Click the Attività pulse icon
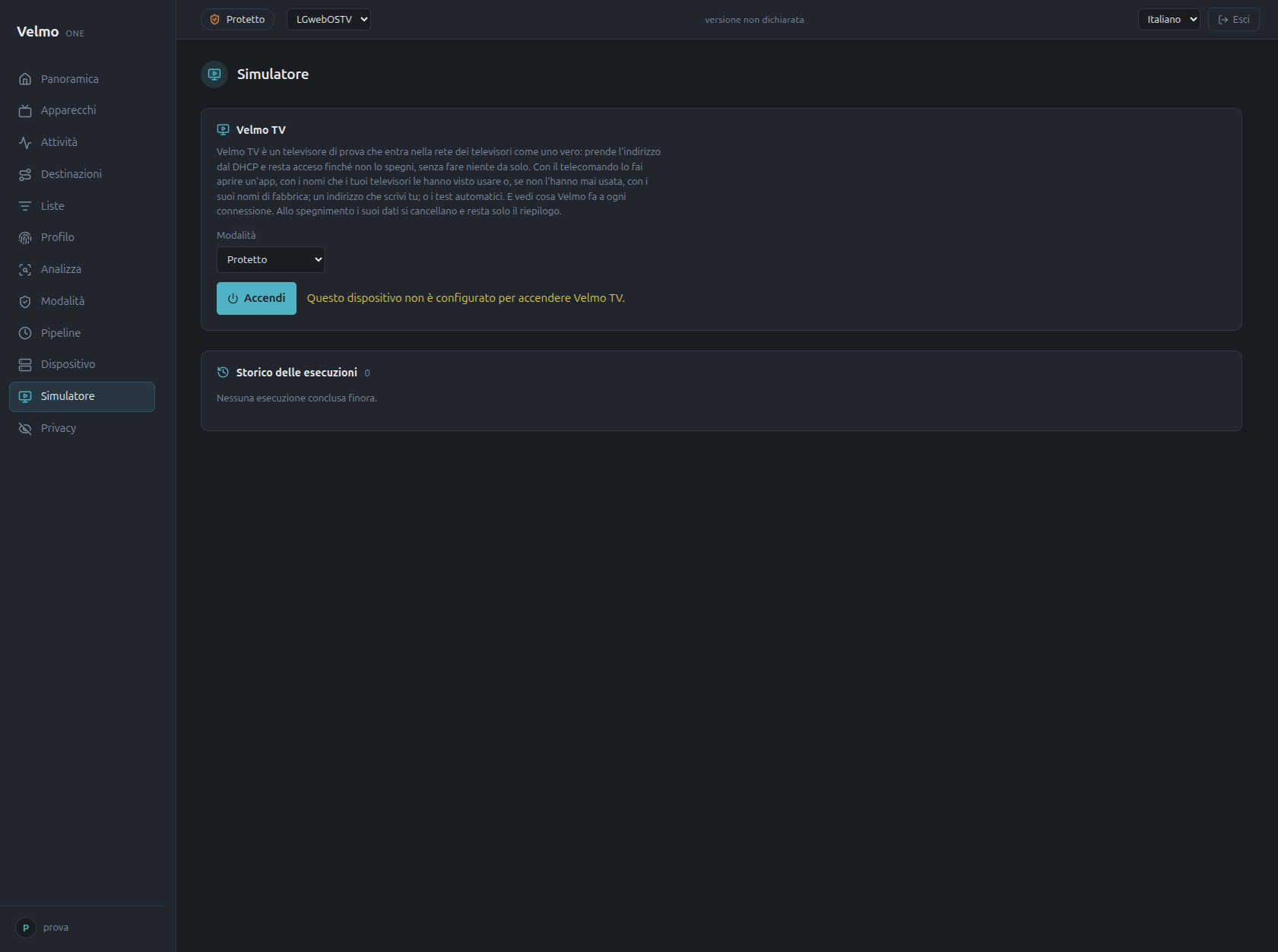1278x952 pixels. point(25,143)
